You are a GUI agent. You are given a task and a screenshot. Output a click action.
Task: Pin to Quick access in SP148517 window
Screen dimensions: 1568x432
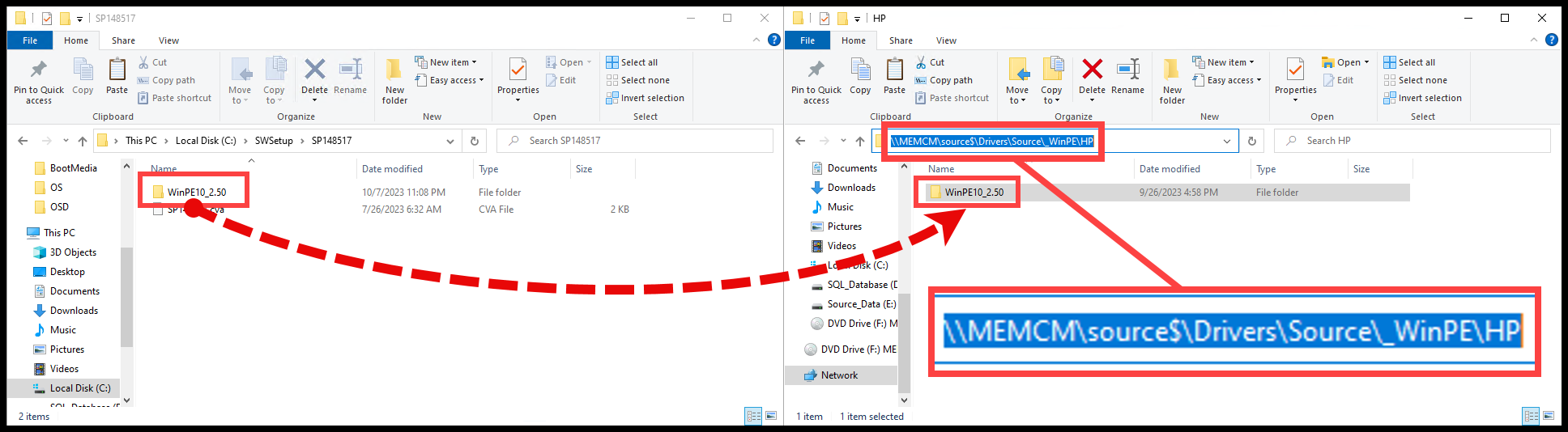pyautogui.click(x=38, y=79)
